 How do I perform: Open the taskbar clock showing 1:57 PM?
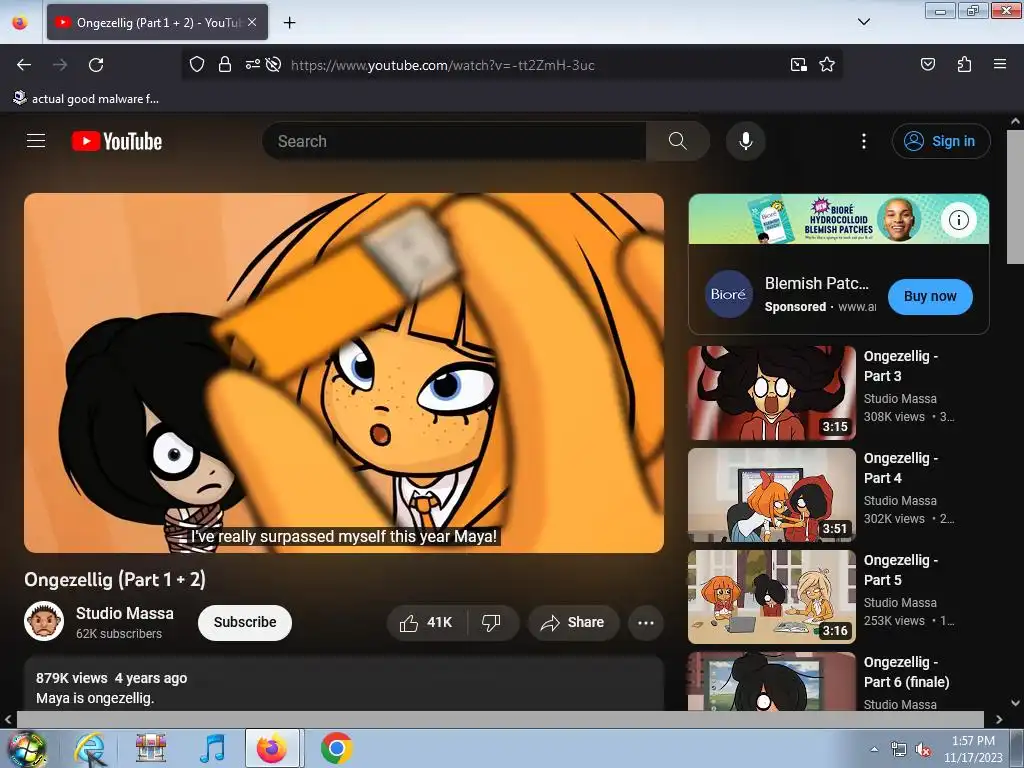pyautogui.click(x=973, y=749)
